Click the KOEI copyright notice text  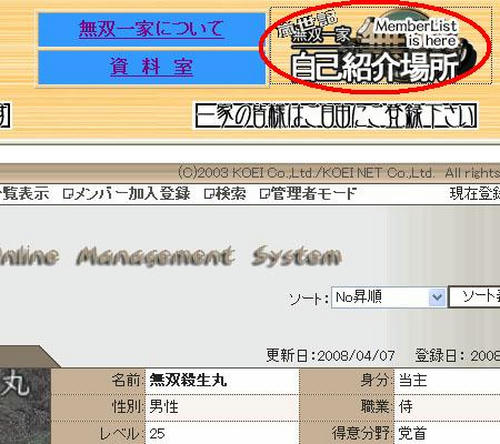click(339, 173)
